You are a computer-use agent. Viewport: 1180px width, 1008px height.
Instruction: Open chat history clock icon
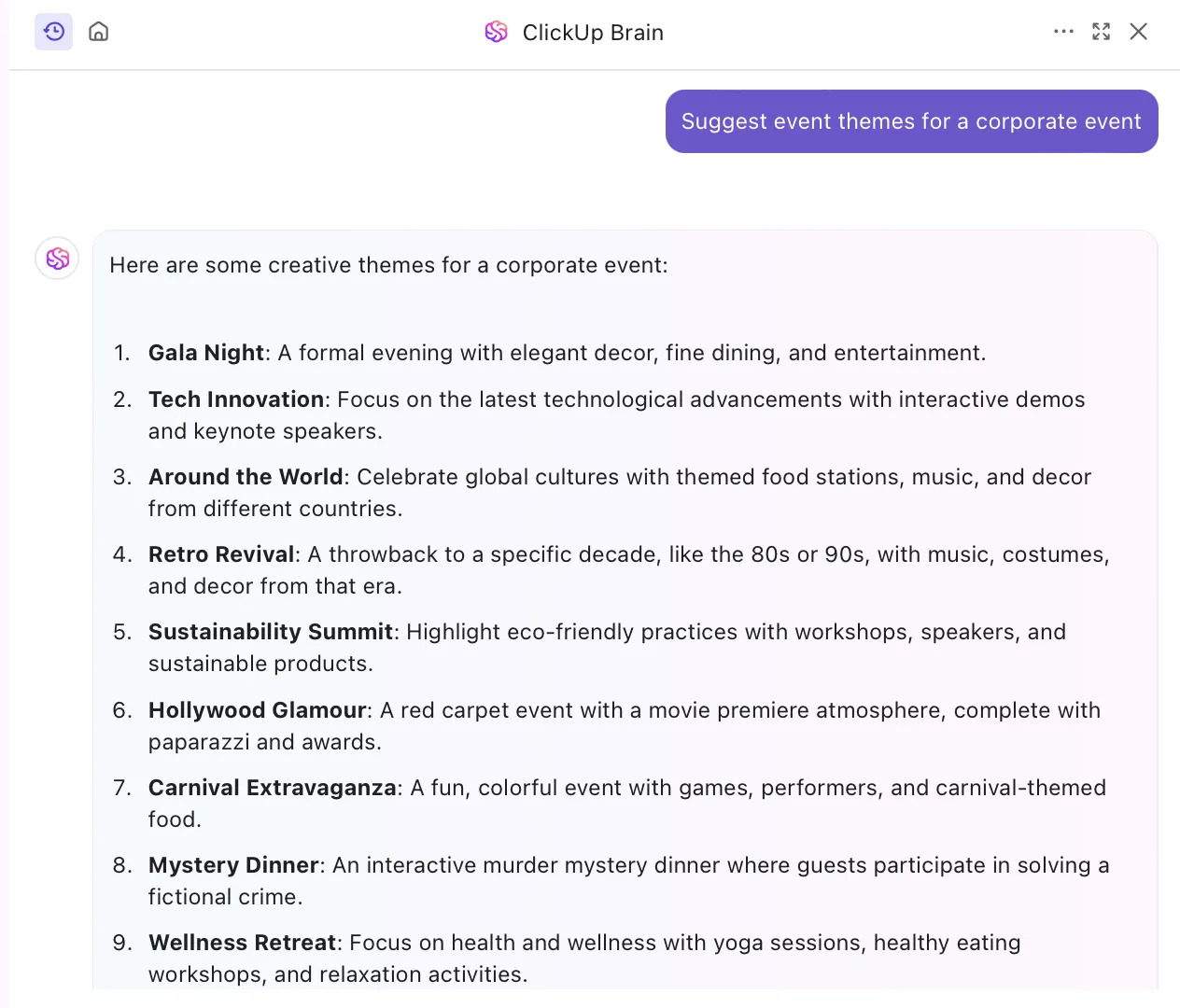[54, 32]
